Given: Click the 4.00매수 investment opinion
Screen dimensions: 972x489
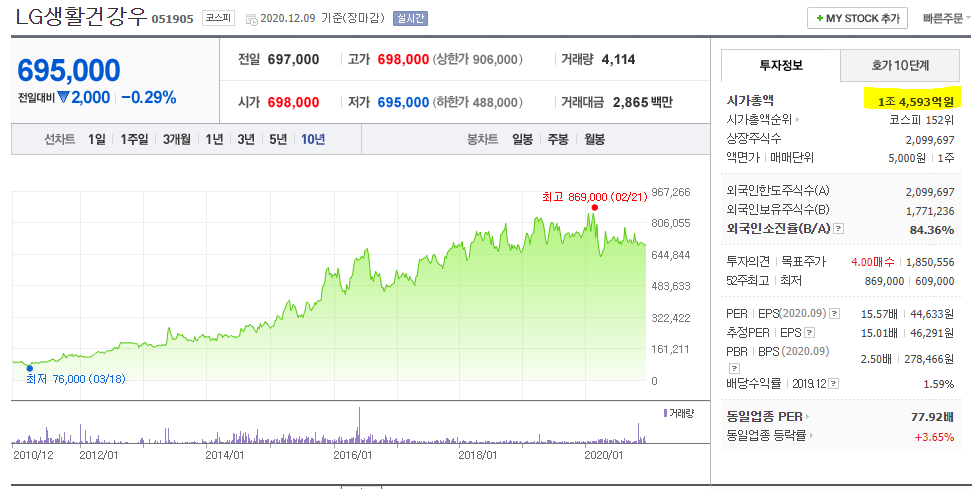Looking at the screenshot, I should [x=873, y=262].
